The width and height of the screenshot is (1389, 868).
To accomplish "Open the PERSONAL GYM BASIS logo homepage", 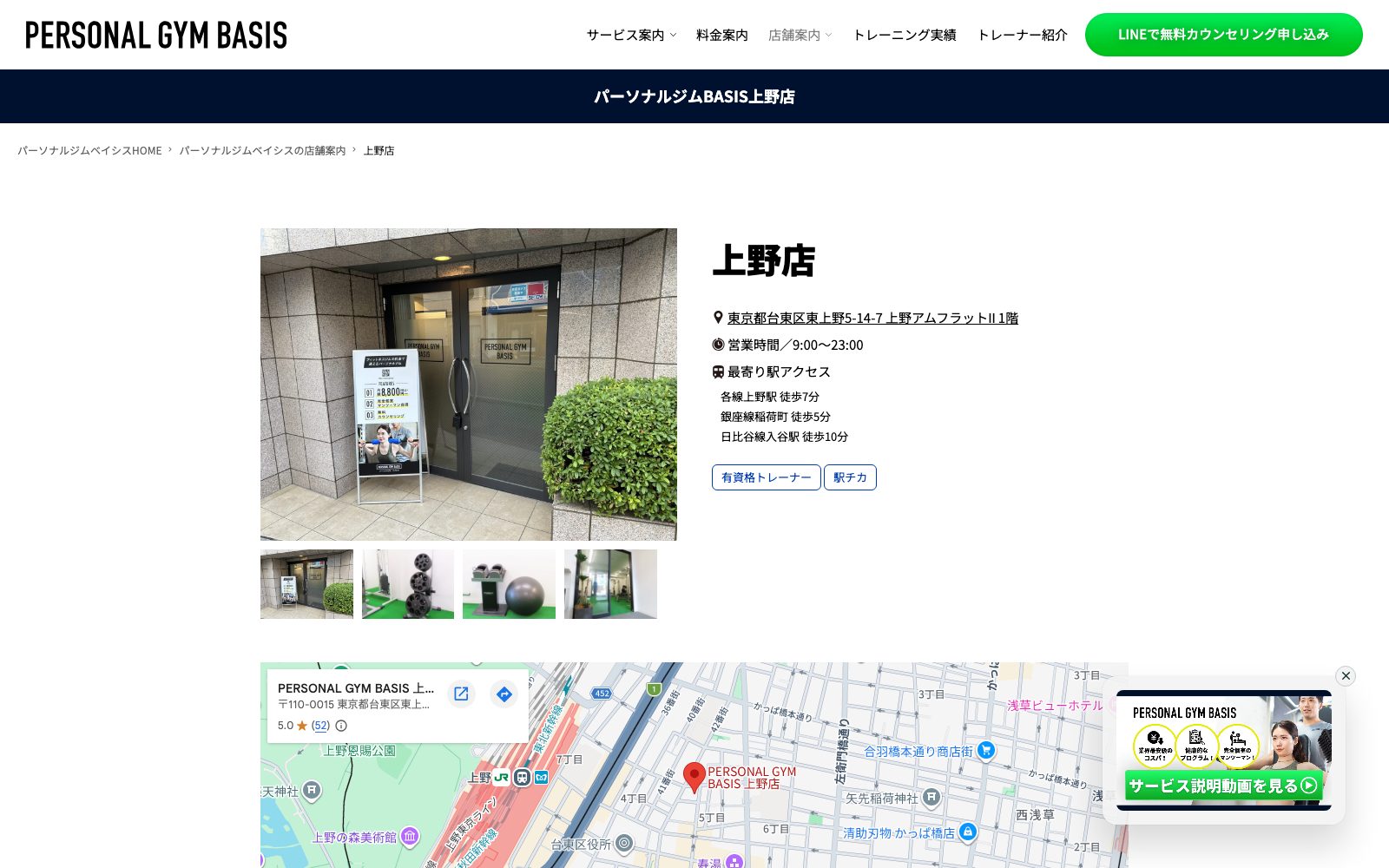I will (156, 35).
